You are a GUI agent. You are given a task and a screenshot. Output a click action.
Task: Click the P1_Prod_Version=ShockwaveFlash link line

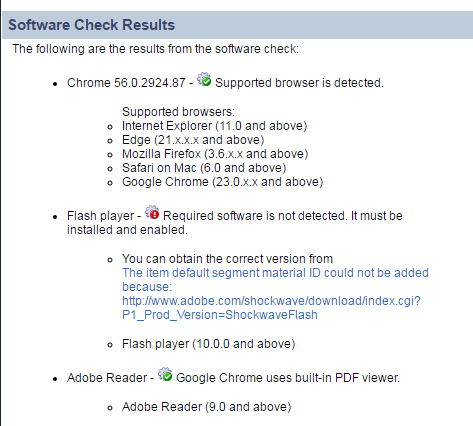(220, 315)
